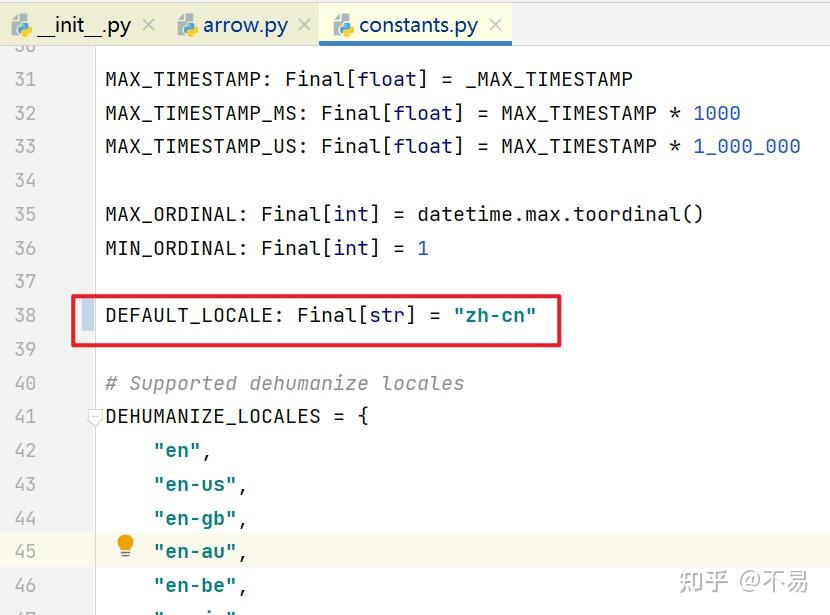This screenshot has height=615, width=830.
Task: Select the constants.py tab
Action: click(418, 25)
